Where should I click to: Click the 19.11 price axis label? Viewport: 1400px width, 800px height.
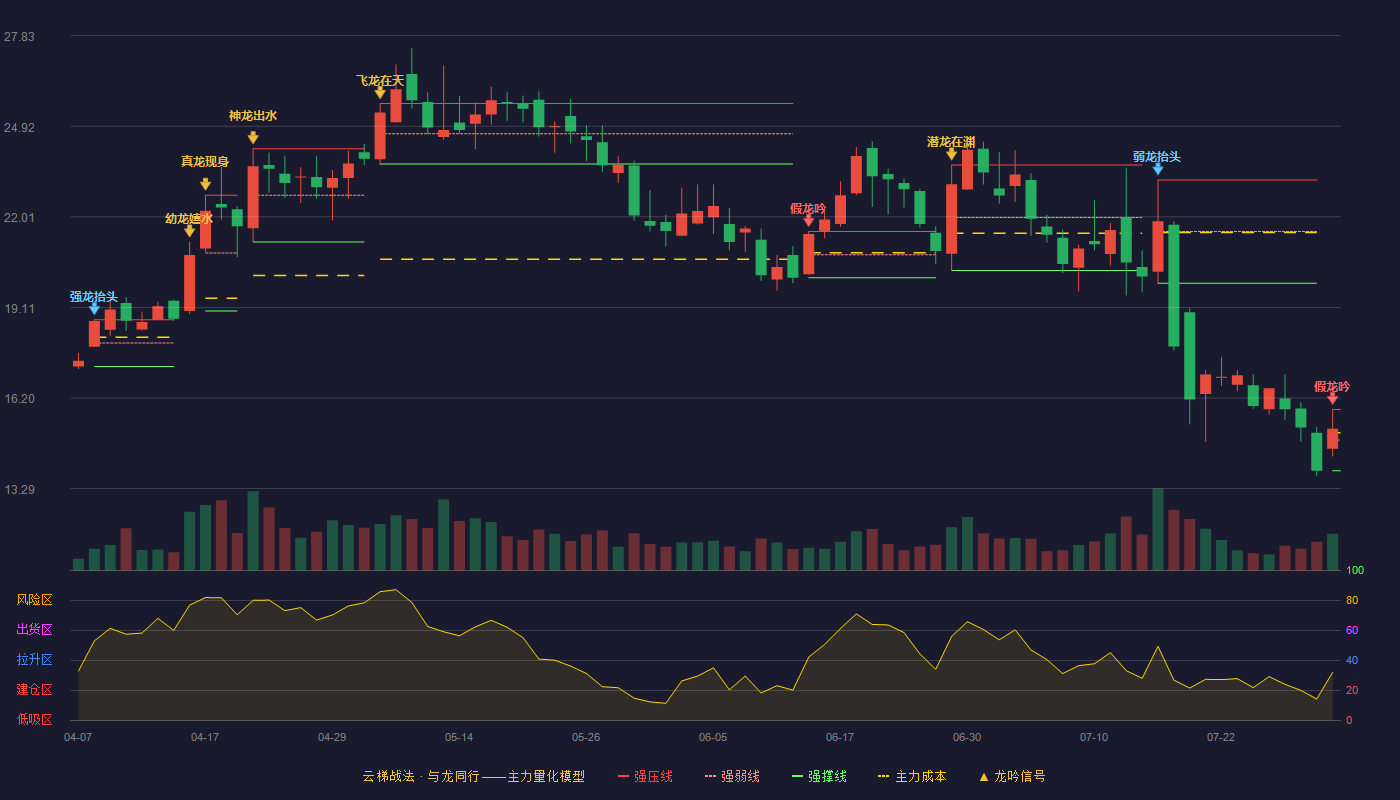[x=19, y=309]
